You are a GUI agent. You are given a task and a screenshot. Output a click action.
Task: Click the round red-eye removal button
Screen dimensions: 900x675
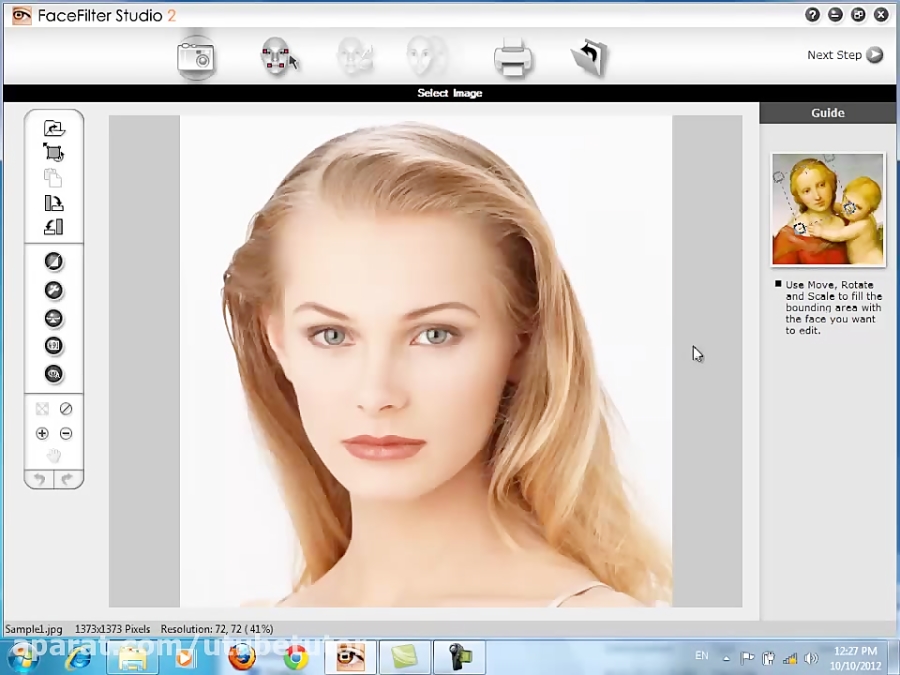point(54,374)
